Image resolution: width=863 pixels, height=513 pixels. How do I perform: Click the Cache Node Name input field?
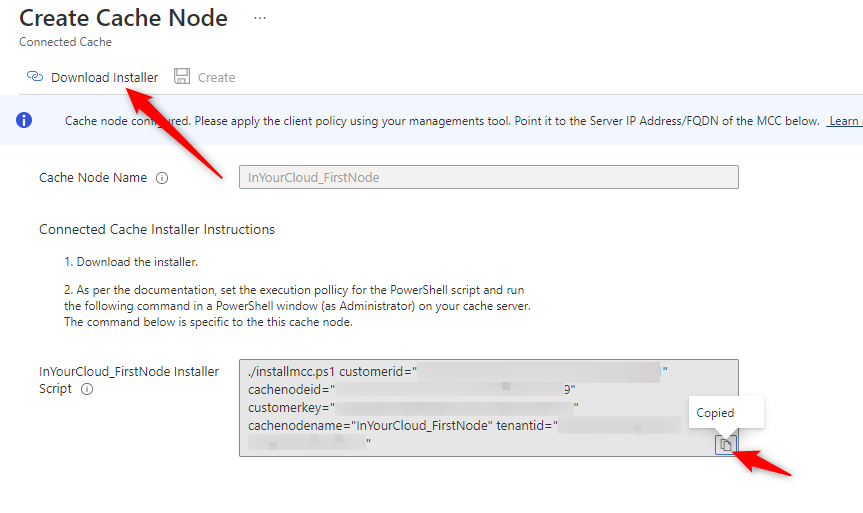point(488,177)
